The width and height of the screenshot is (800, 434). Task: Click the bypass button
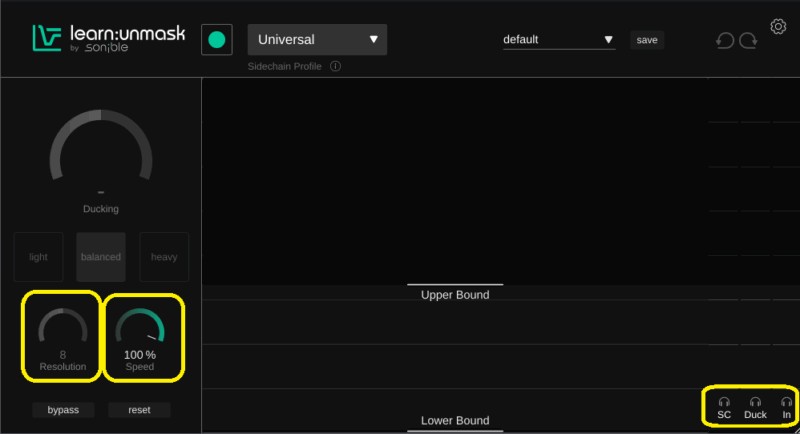pos(62,410)
